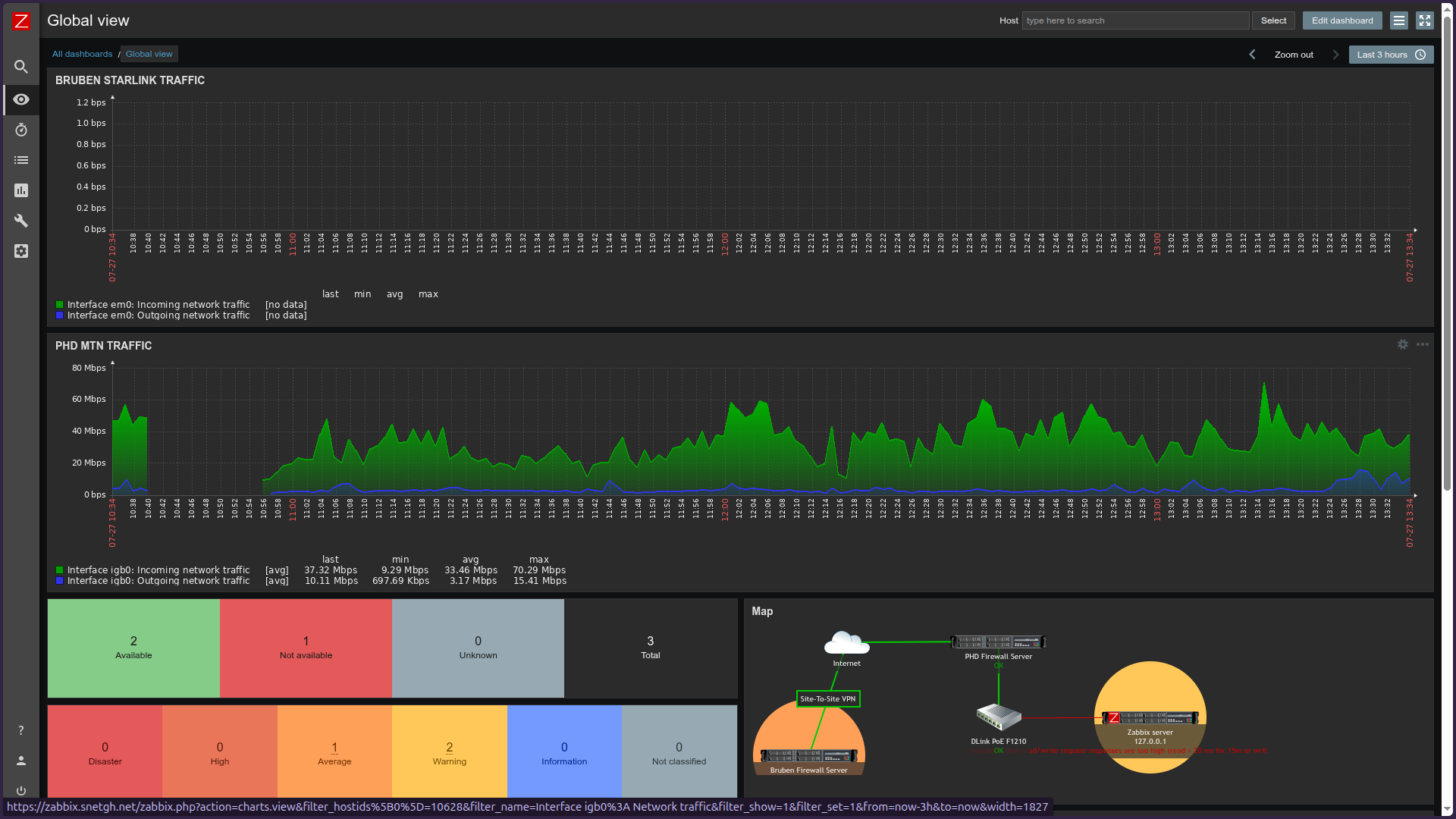The image size is (1456, 819).
Task: Open the Reports bar chart icon menu
Action: (x=21, y=190)
